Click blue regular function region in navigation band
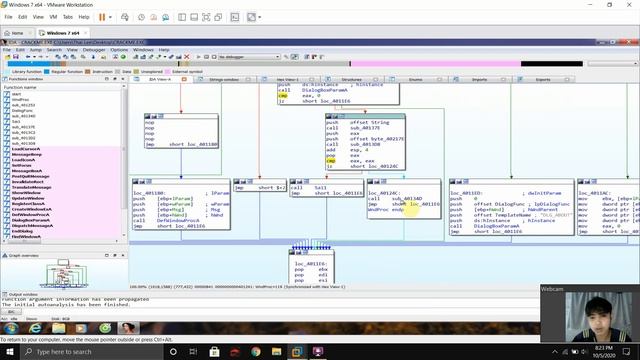The height and width of the screenshot is (360, 640). pyautogui.click(x=29, y=64)
